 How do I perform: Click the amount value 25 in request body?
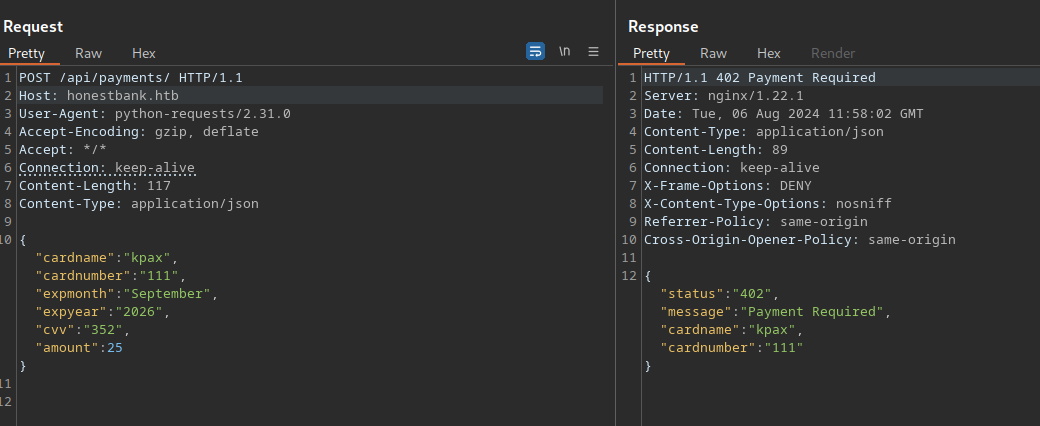pos(113,348)
